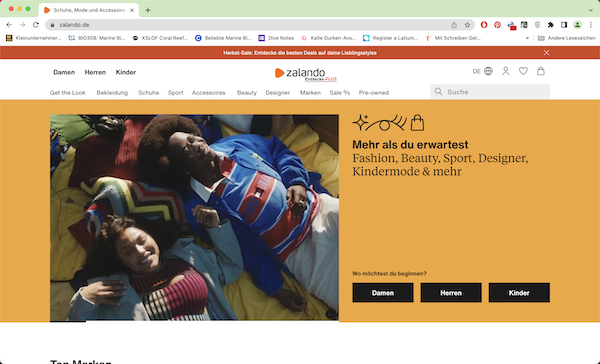Open the tab search dropdown arrow
This screenshot has height=364, width=600.
(x=591, y=10)
